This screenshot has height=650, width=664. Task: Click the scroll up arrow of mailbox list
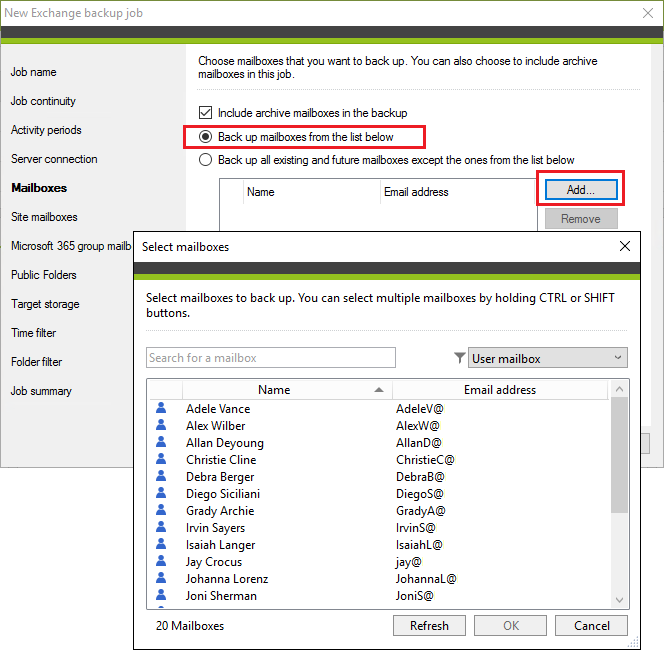click(619, 389)
